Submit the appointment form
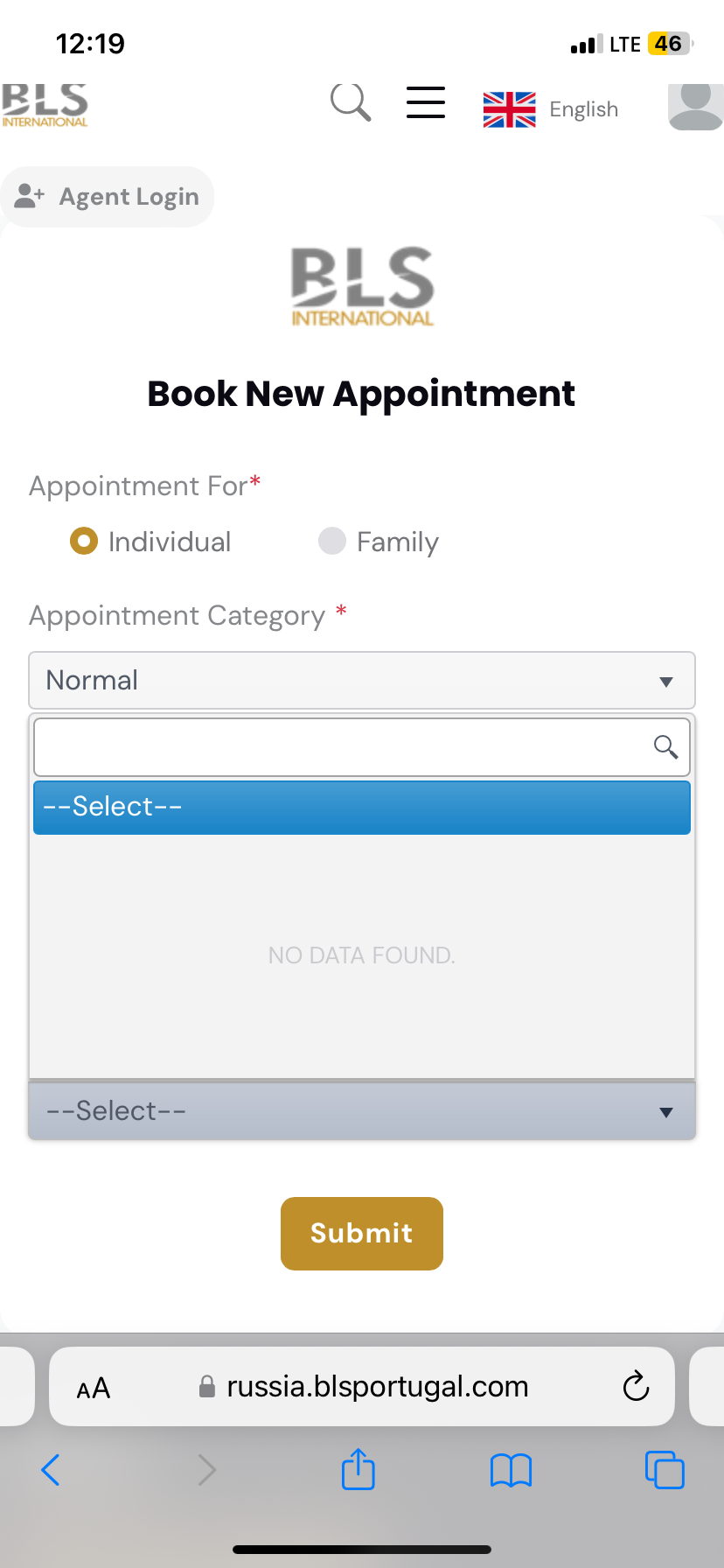The height and width of the screenshot is (1568, 724). [x=362, y=1233]
